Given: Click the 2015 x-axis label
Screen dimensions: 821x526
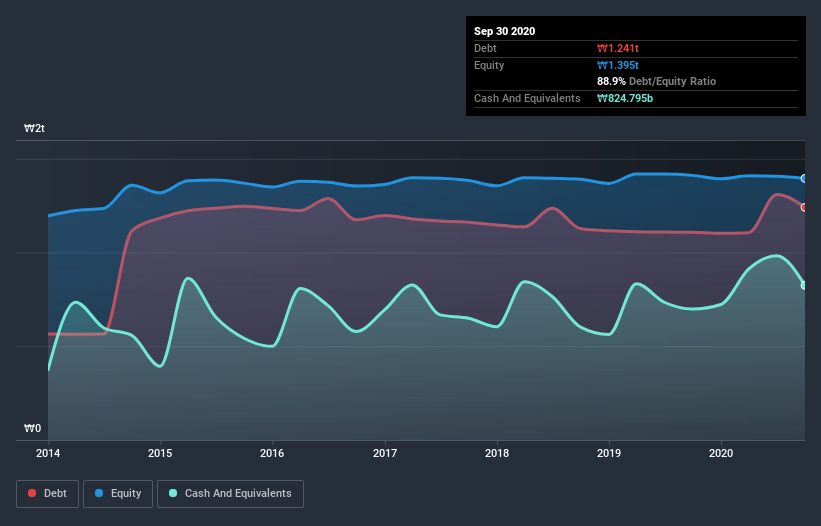Looking at the screenshot, I should pos(160,453).
